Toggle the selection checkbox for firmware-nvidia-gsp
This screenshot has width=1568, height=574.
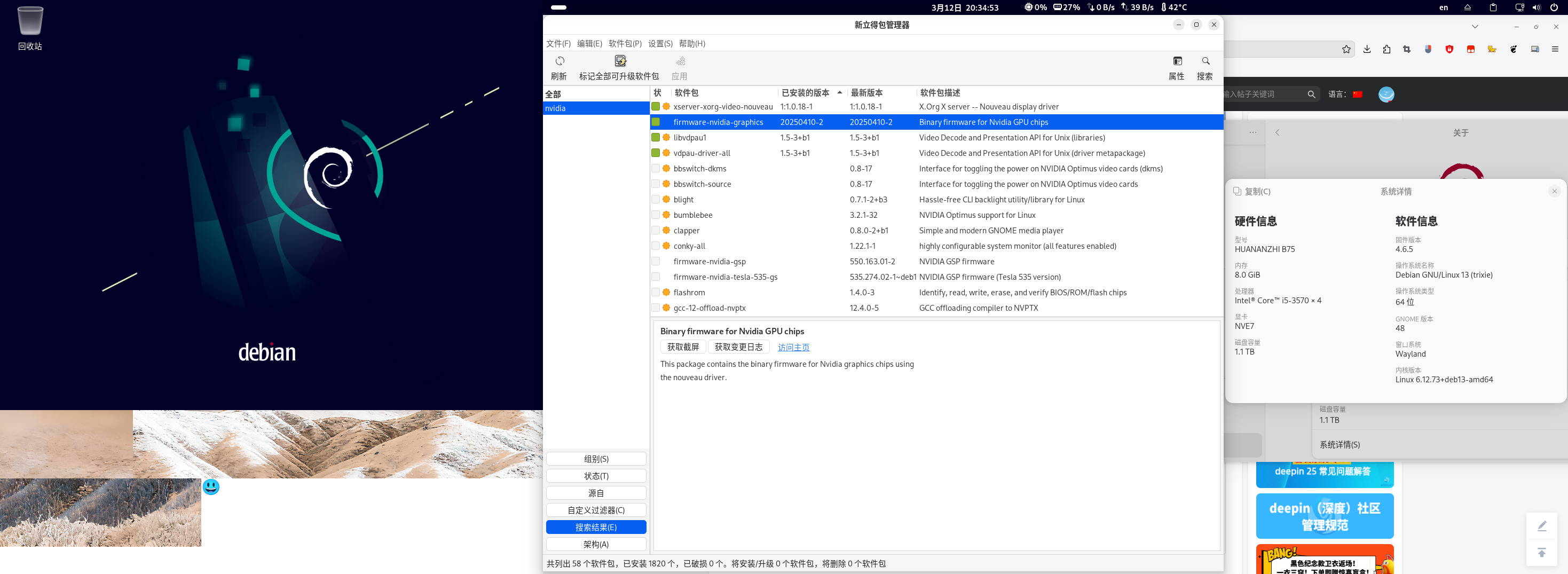coord(656,261)
